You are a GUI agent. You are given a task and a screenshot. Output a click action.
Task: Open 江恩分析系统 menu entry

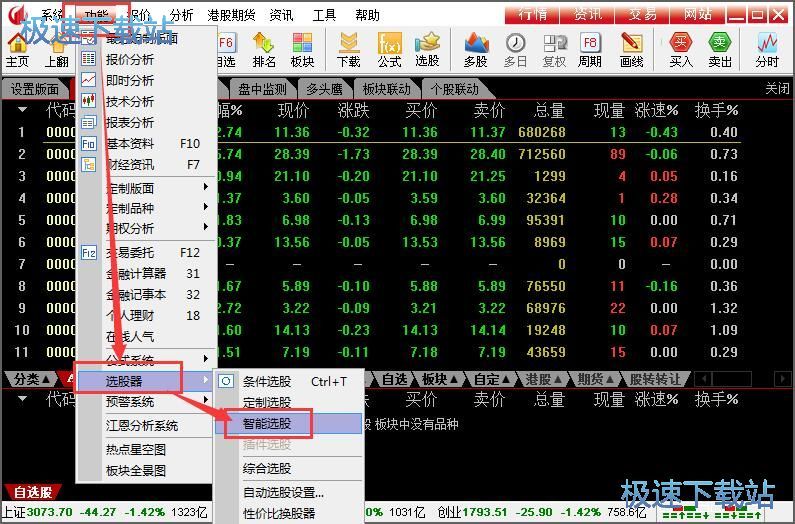[144, 426]
